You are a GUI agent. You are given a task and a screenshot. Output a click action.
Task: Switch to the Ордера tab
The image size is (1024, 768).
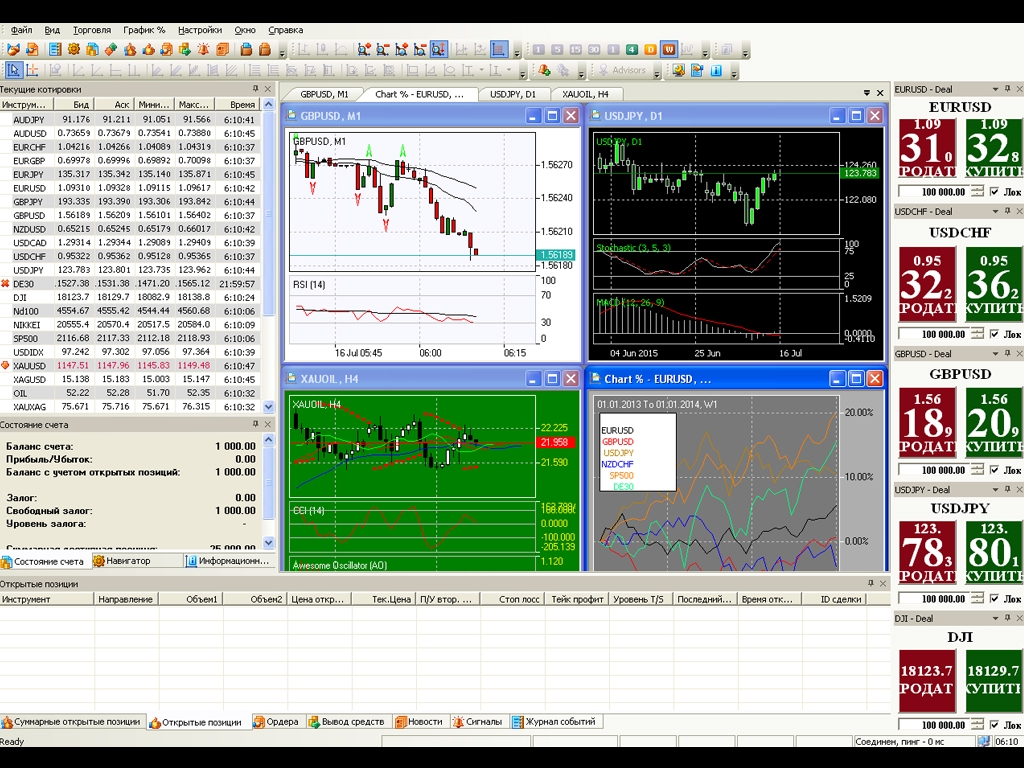pyautogui.click(x=276, y=722)
